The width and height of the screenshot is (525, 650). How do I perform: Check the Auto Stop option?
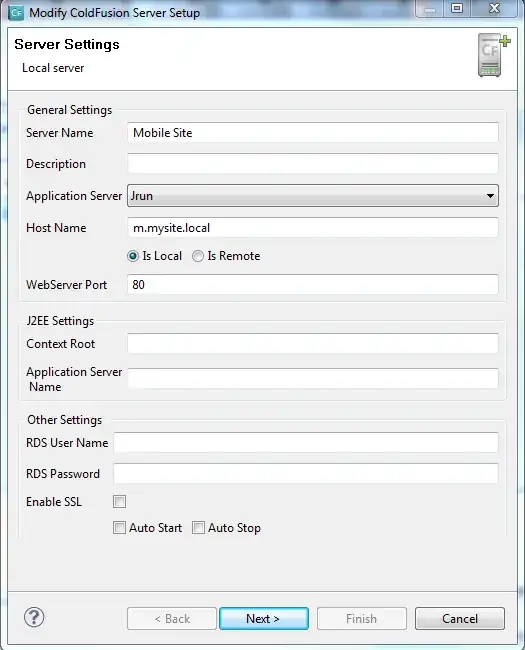[198, 528]
